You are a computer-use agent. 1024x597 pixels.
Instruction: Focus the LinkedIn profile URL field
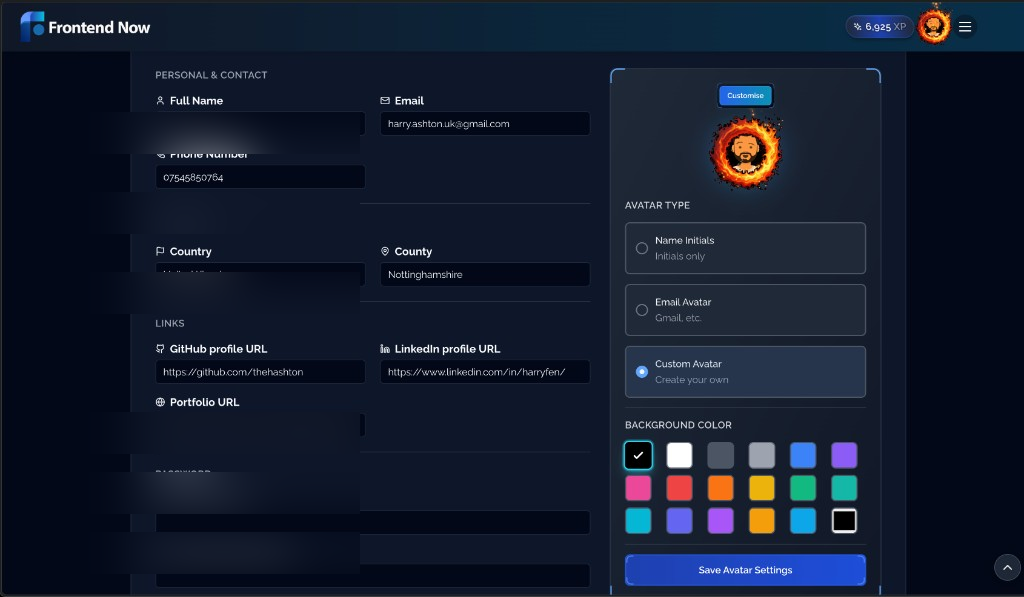[485, 372]
